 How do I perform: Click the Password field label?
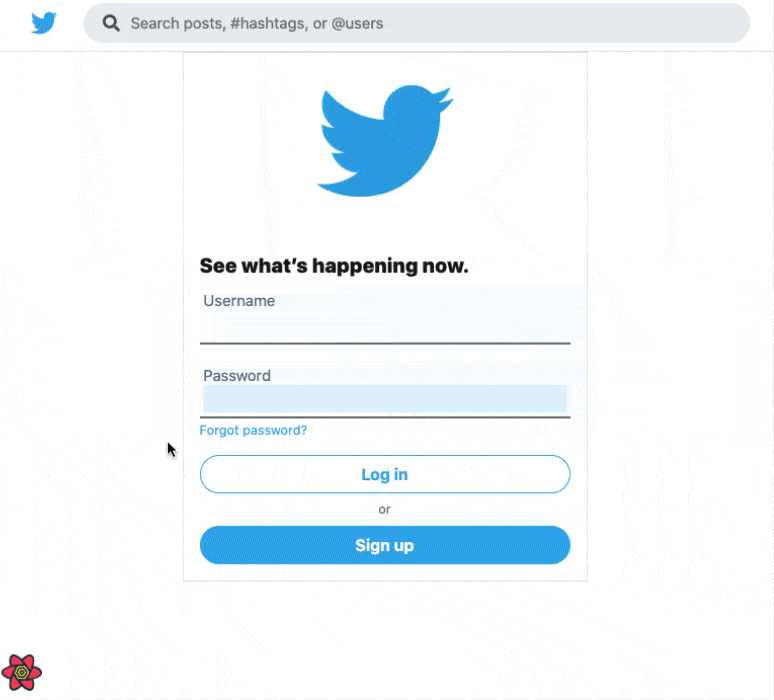click(x=237, y=376)
